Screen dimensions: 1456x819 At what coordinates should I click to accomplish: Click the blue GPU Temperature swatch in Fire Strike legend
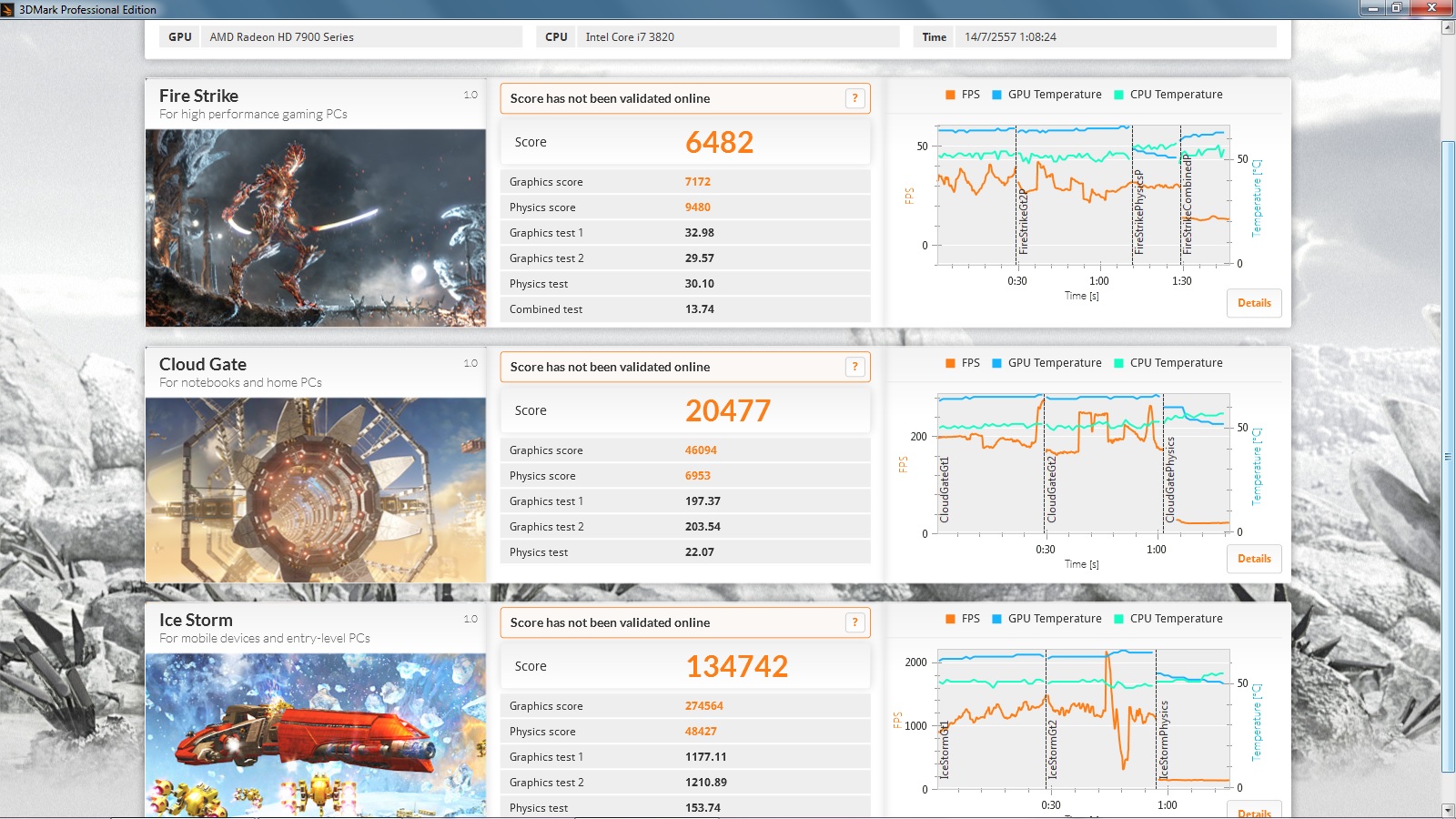[x=996, y=95]
